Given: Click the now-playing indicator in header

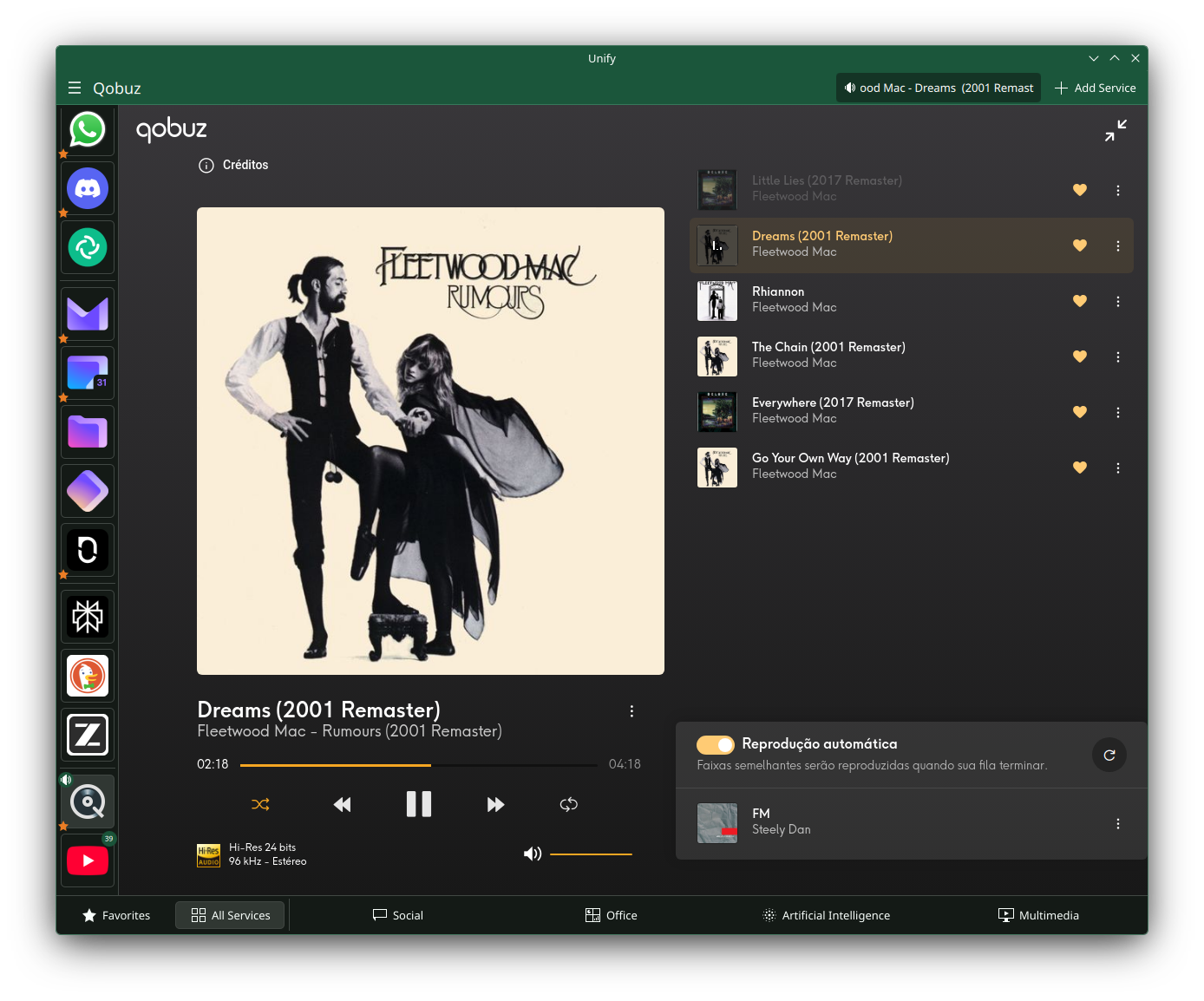Looking at the screenshot, I should (939, 88).
